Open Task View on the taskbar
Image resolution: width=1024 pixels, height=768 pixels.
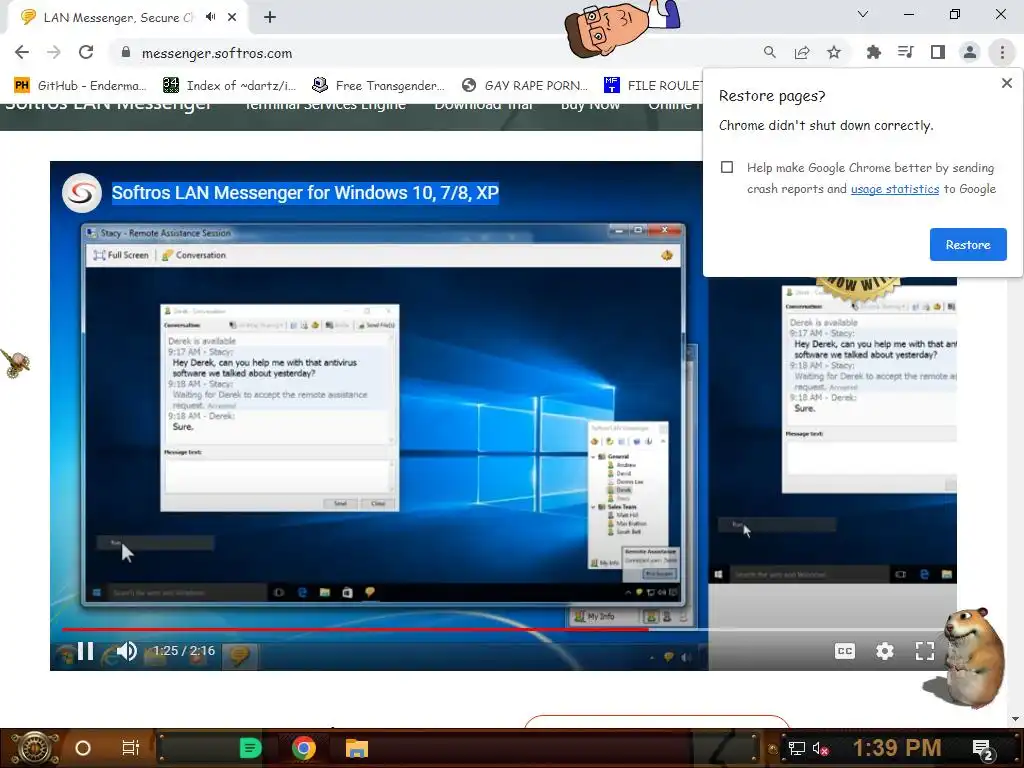coord(131,748)
